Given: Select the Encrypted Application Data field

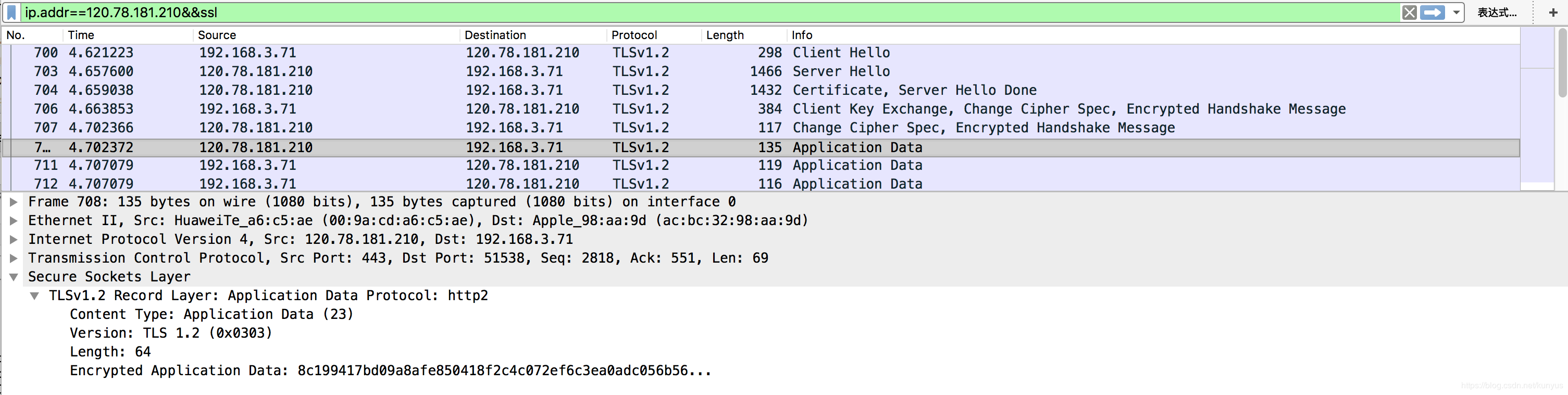Looking at the screenshot, I should (390, 371).
